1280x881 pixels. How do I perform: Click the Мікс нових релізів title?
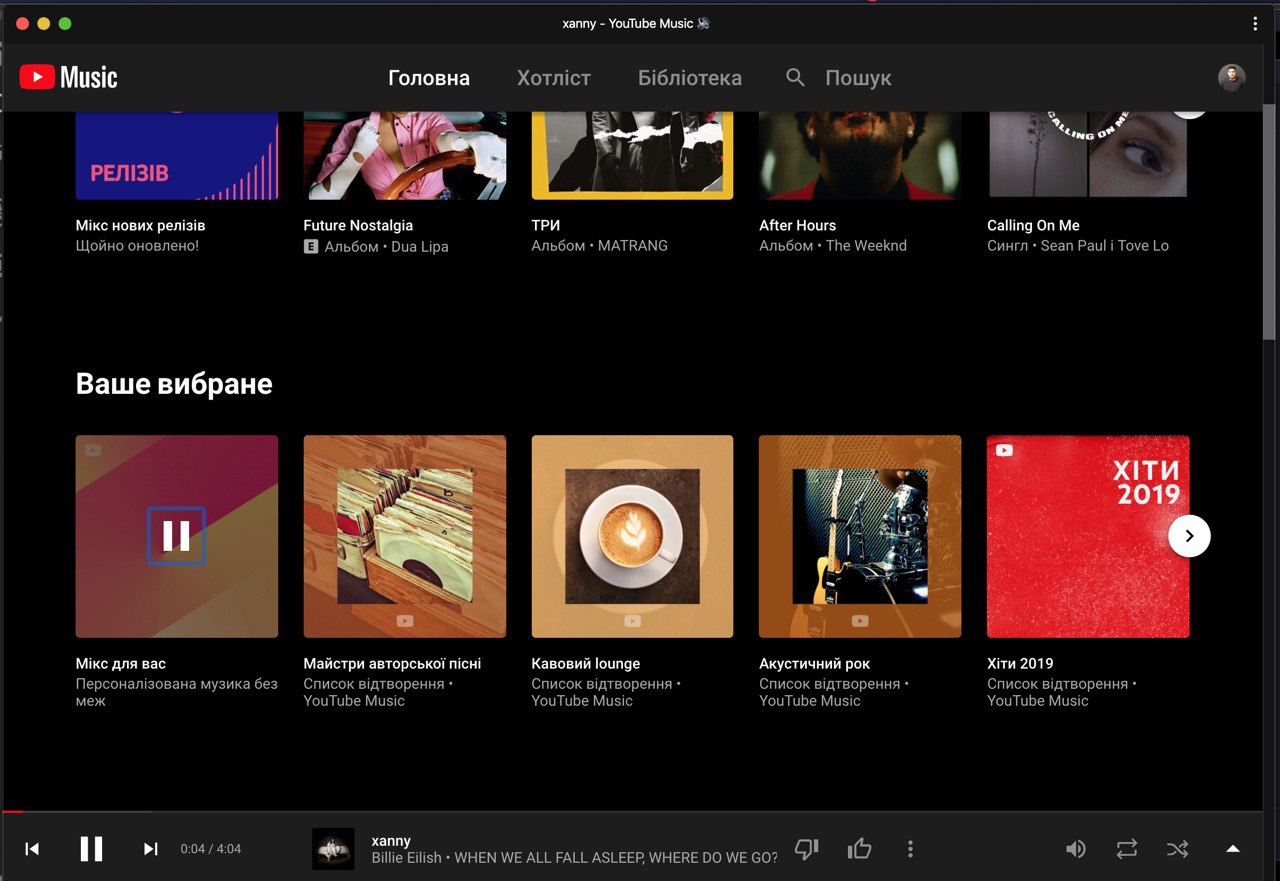coord(141,225)
